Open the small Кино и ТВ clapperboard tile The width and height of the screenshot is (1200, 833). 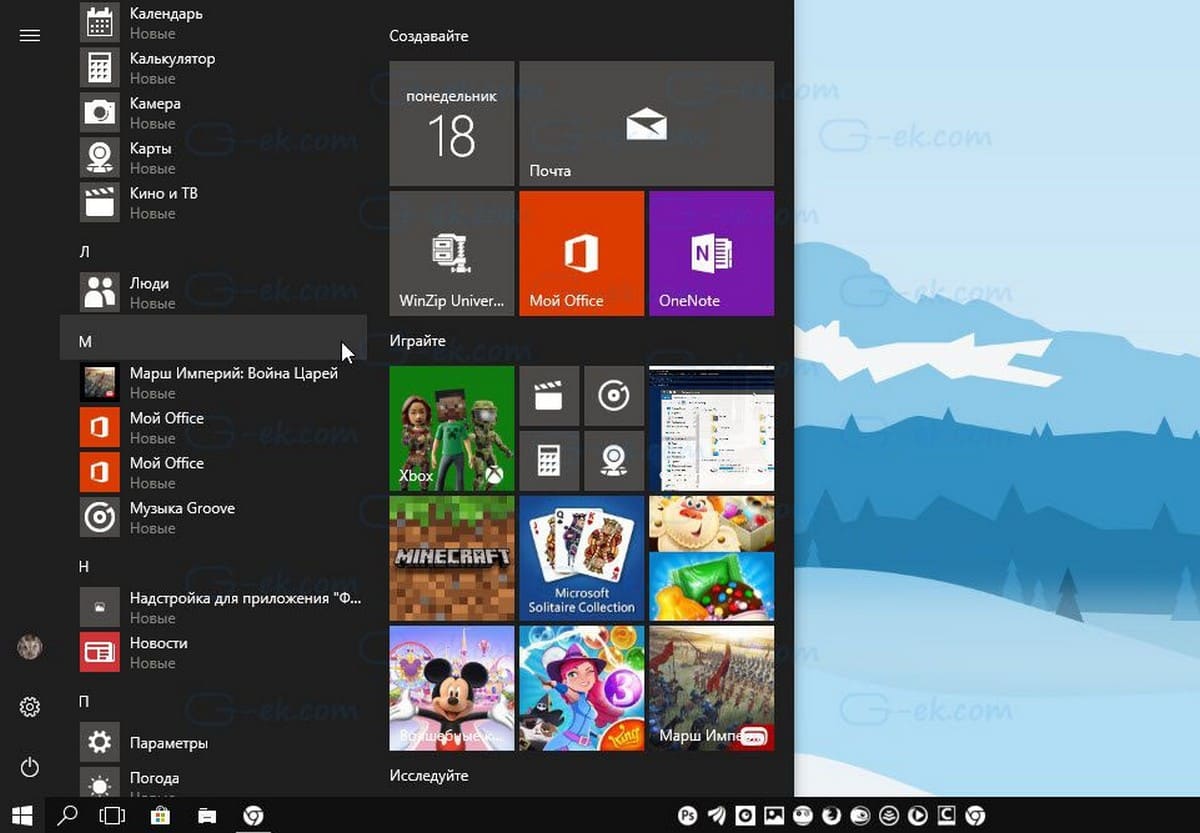pyautogui.click(x=549, y=396)
